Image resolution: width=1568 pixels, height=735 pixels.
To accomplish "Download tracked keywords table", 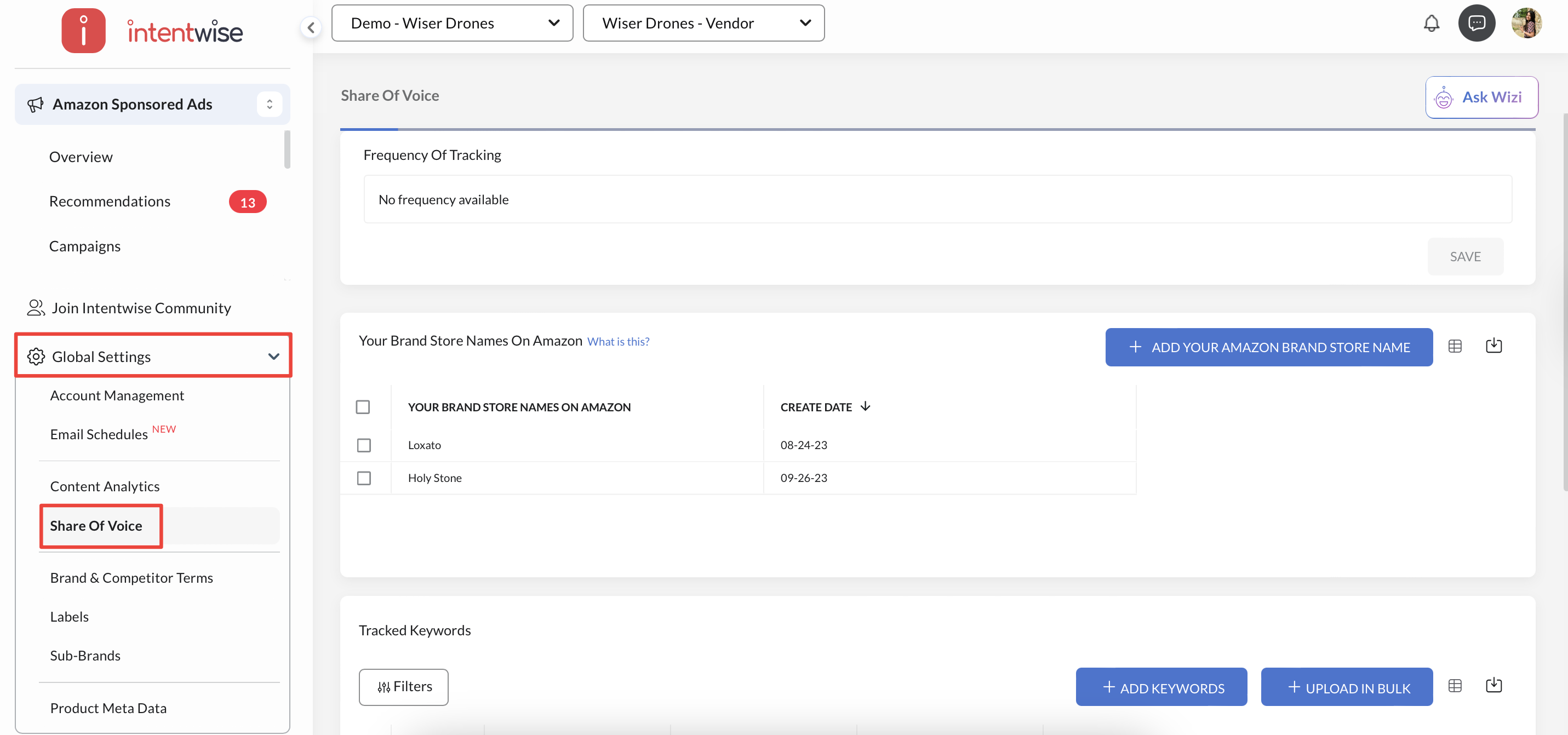I will tap(1493, 686).
